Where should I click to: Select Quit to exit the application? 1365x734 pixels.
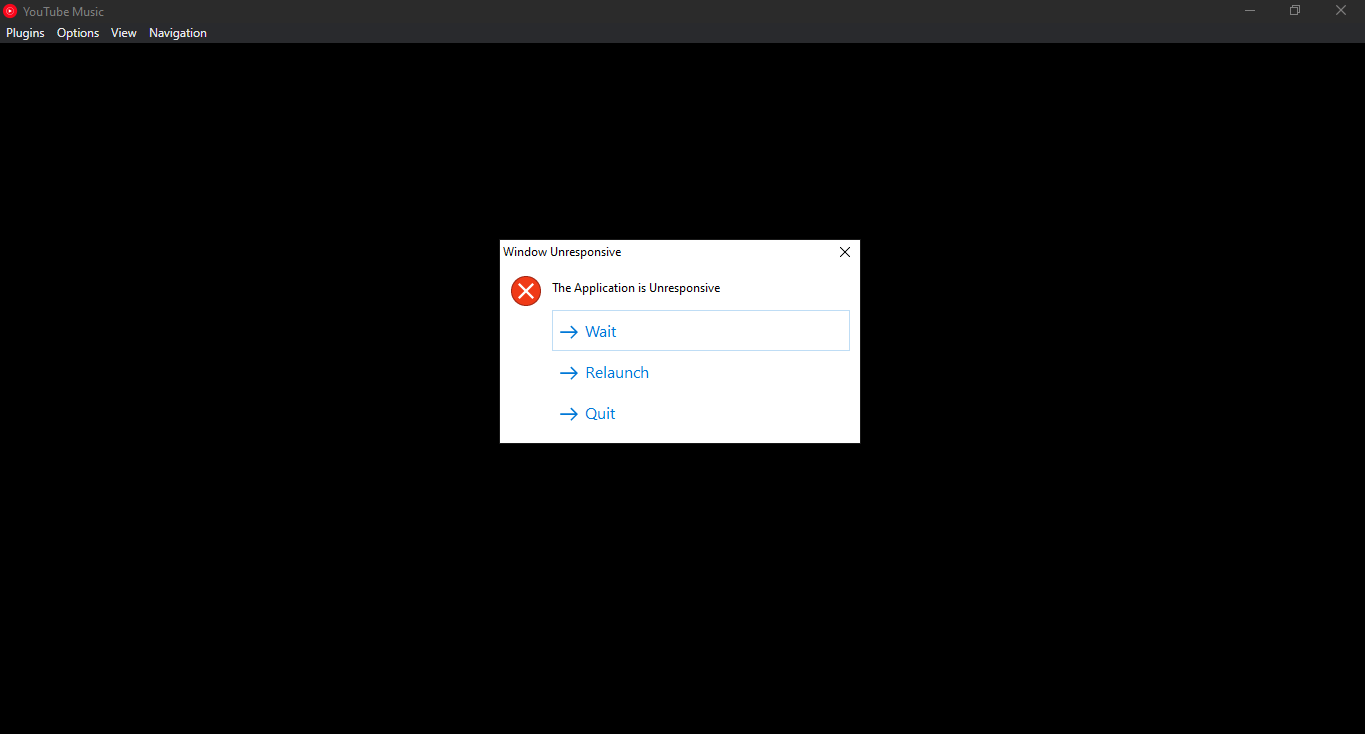click(x=600, y=413)
